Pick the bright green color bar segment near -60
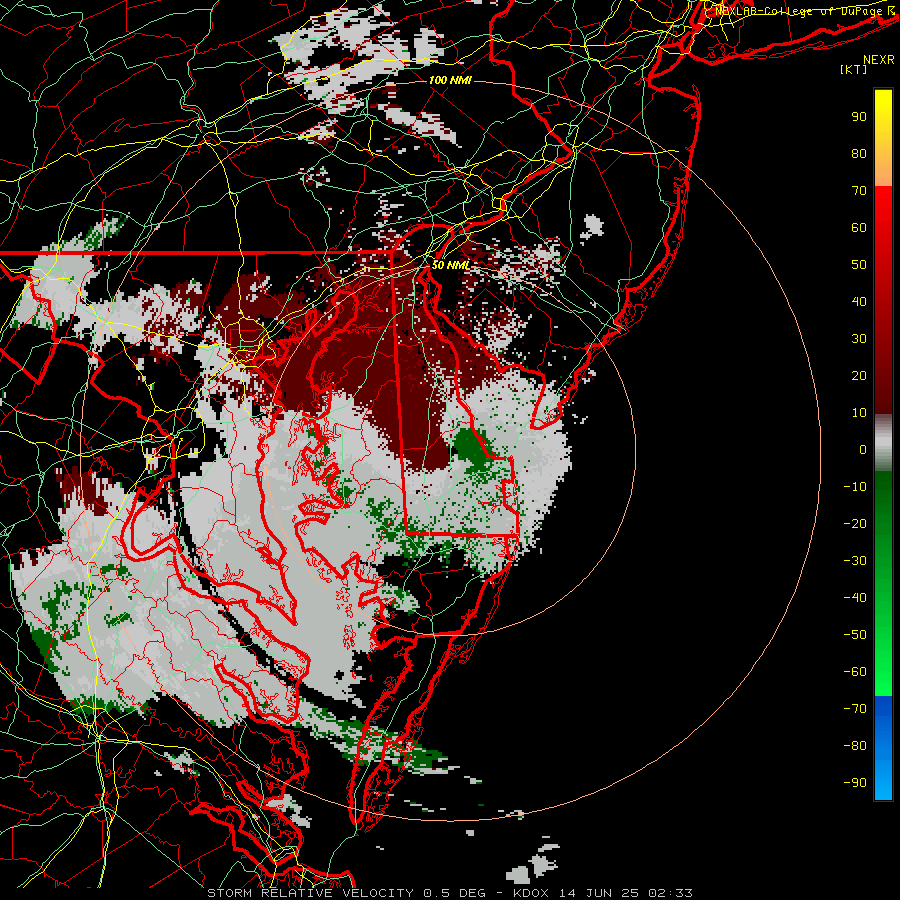The width and height of the screenshot is (900, 900). (x=883, y=672)
